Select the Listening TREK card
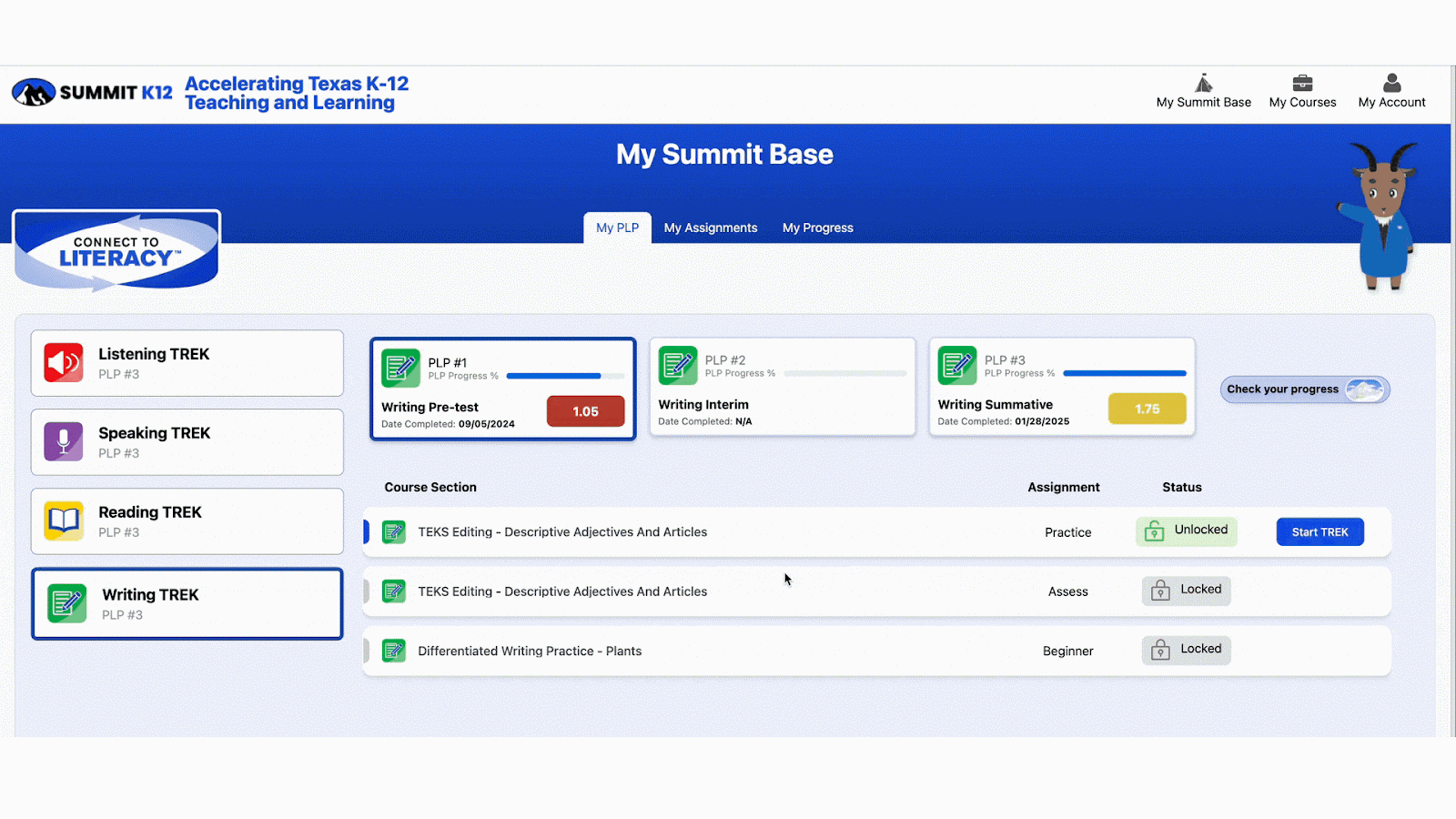This screenshot has width=1456, height=819. point(187,363)
